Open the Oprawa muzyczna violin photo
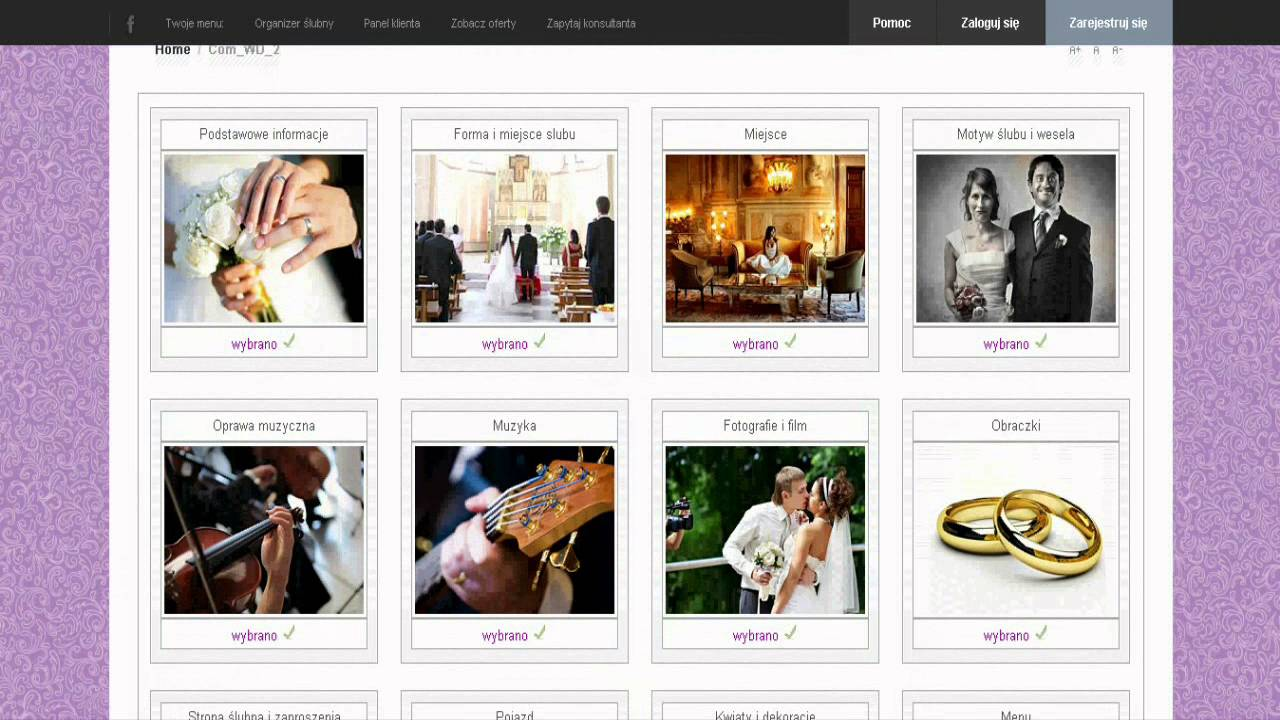Viewport: 1280px width, 720px height. 264,530
